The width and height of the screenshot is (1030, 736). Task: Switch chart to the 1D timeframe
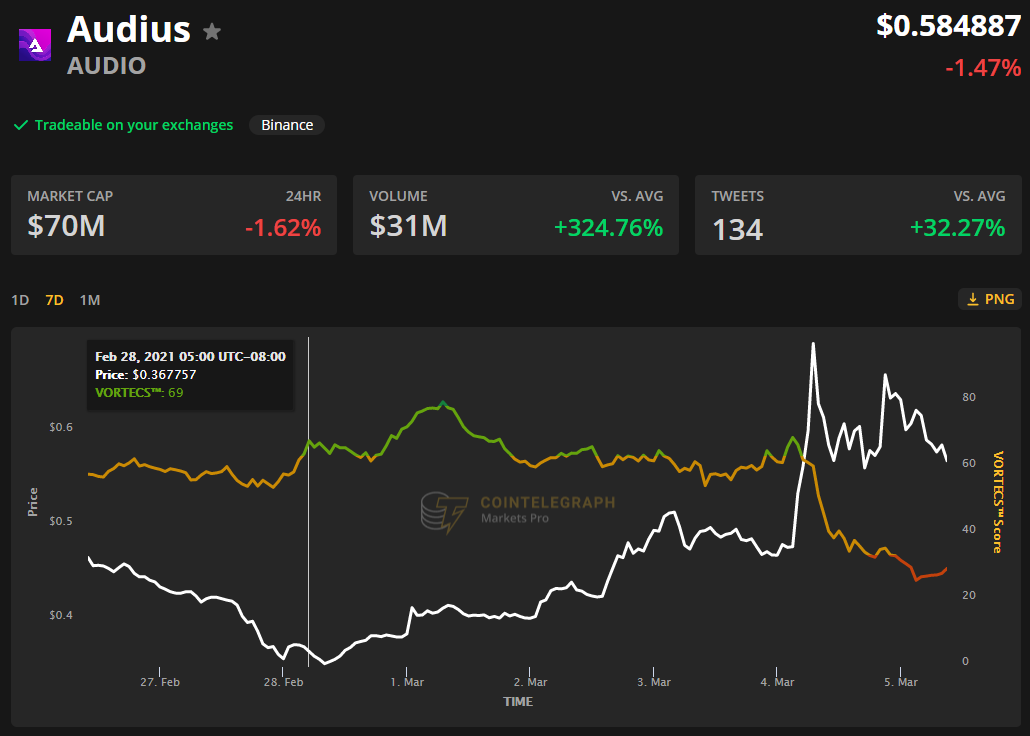[20, 300]
